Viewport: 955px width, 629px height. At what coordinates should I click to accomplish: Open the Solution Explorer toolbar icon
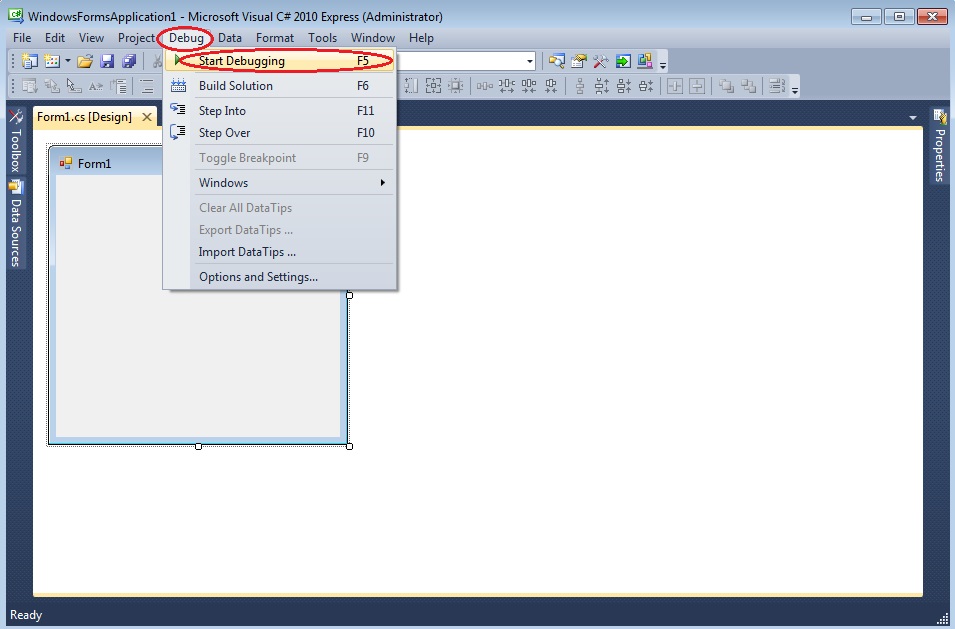pos(557,61)
